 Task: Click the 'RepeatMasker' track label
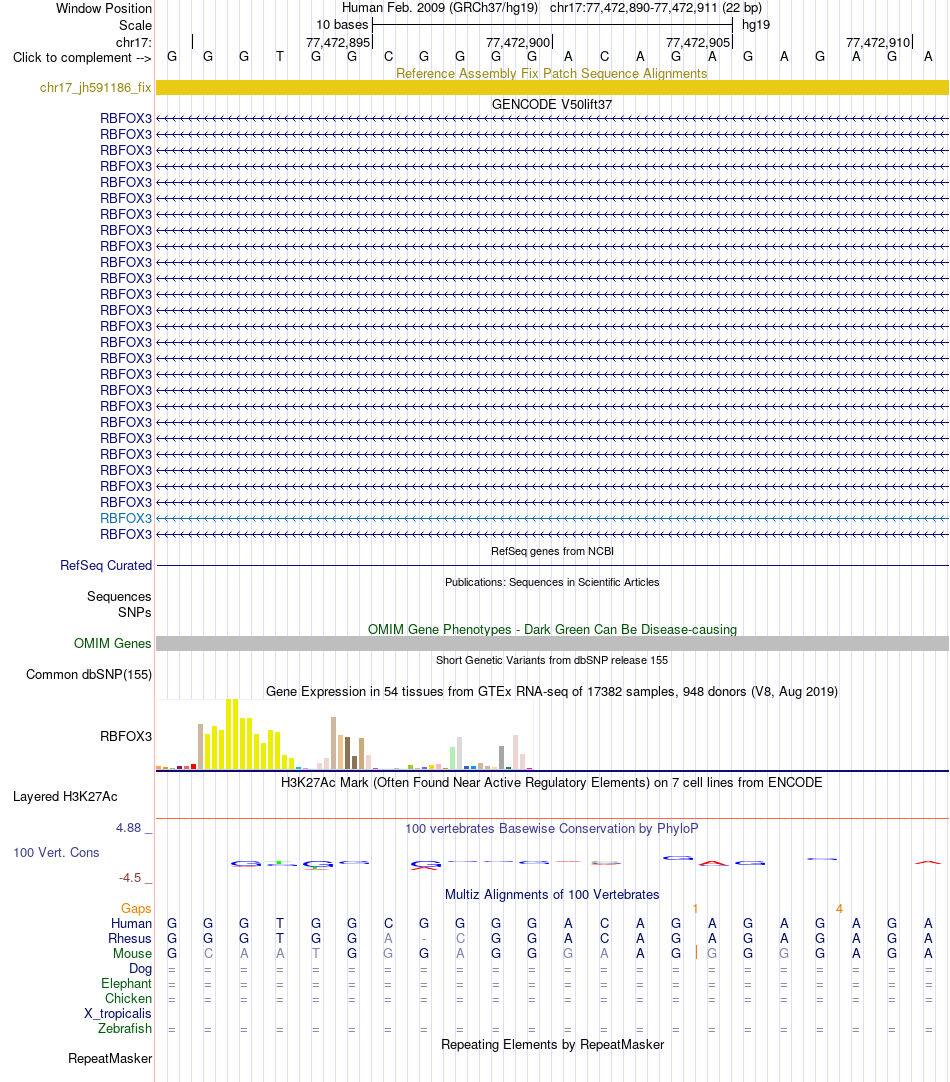110,1059
